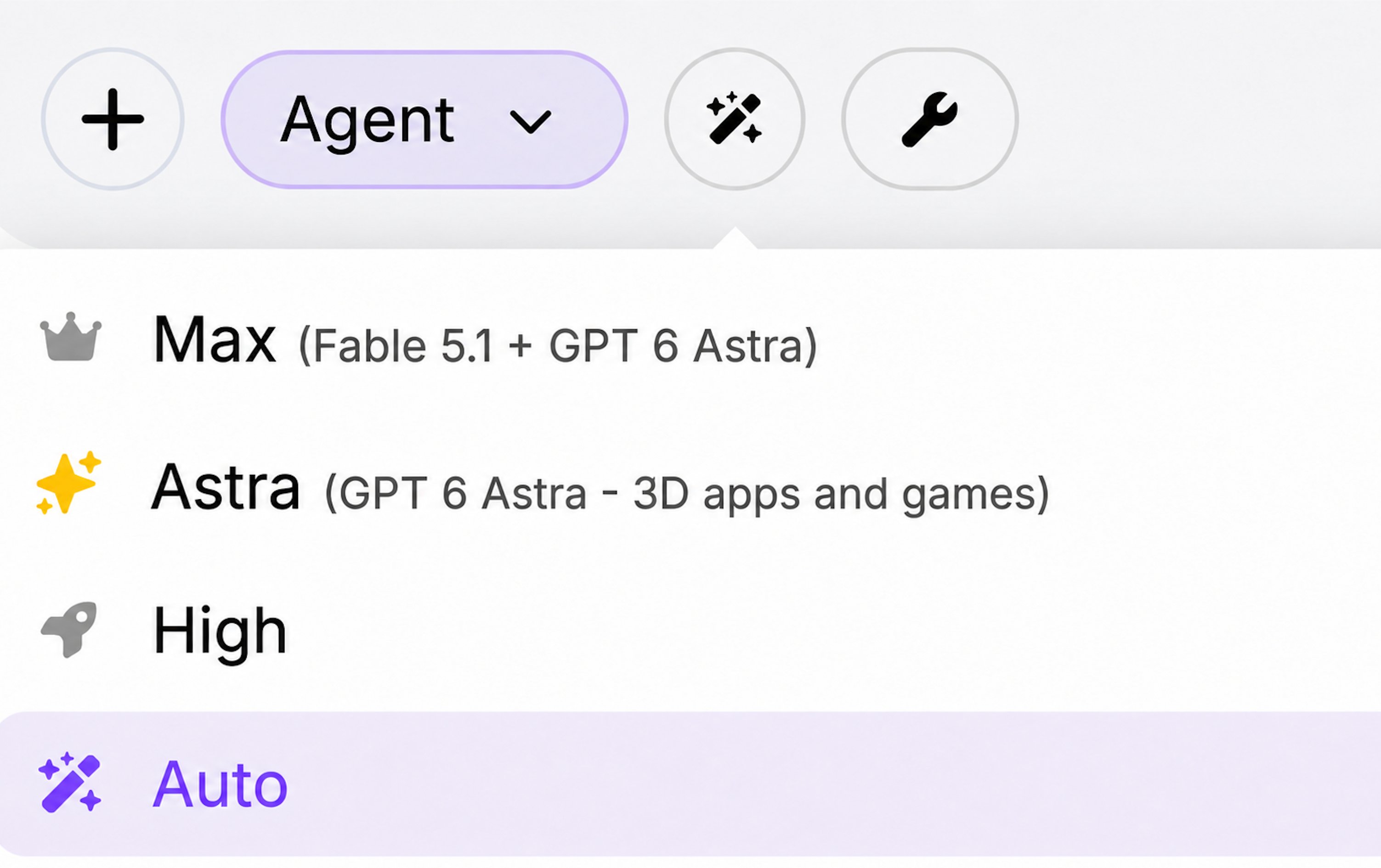The height and width of the screenshot is (868, 1381).
Task: Click the rocket icon next to High
Action: pyautogui.click(x=69, y=630)
